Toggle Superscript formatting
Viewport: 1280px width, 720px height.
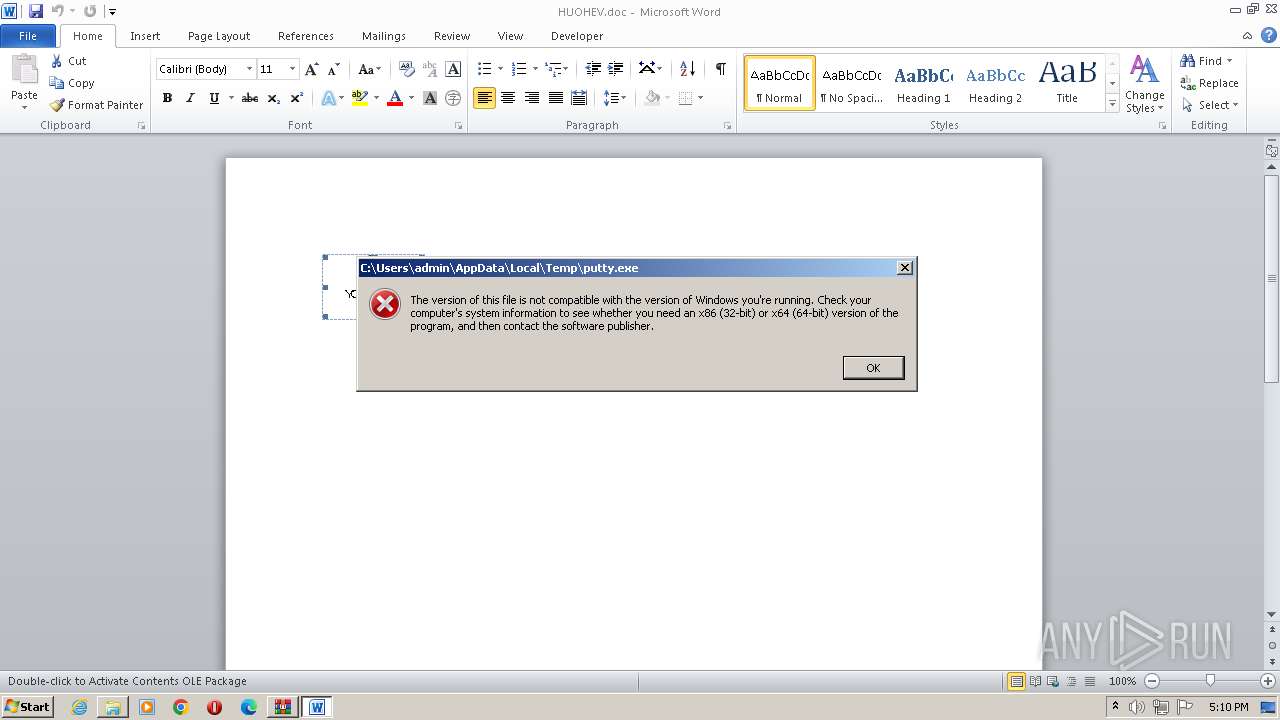click(x=297, y=98)
